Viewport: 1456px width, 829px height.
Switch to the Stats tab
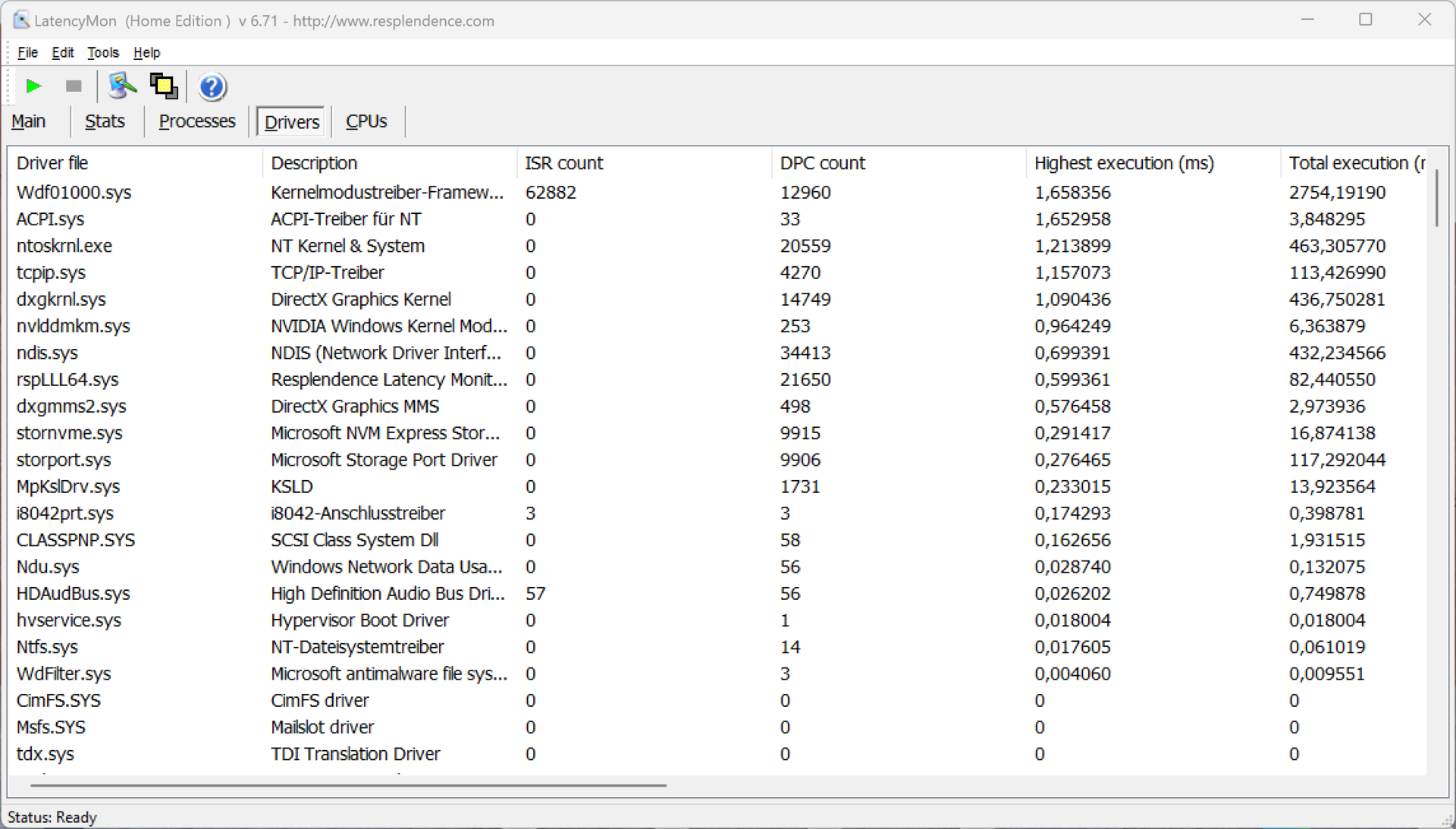[105, 121]
